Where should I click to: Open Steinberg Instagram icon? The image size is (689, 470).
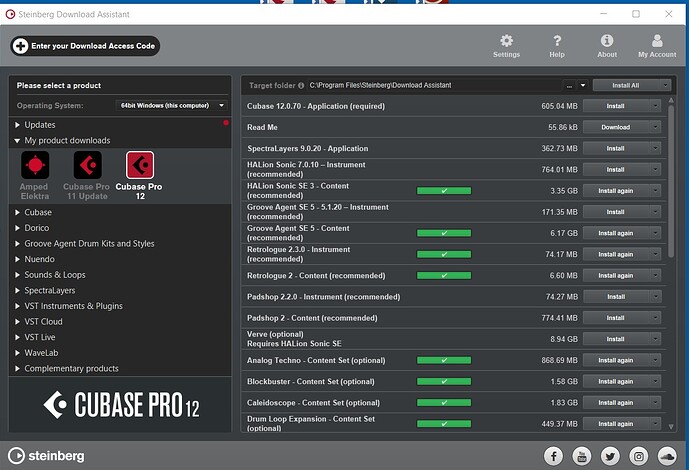click(638, 456)
